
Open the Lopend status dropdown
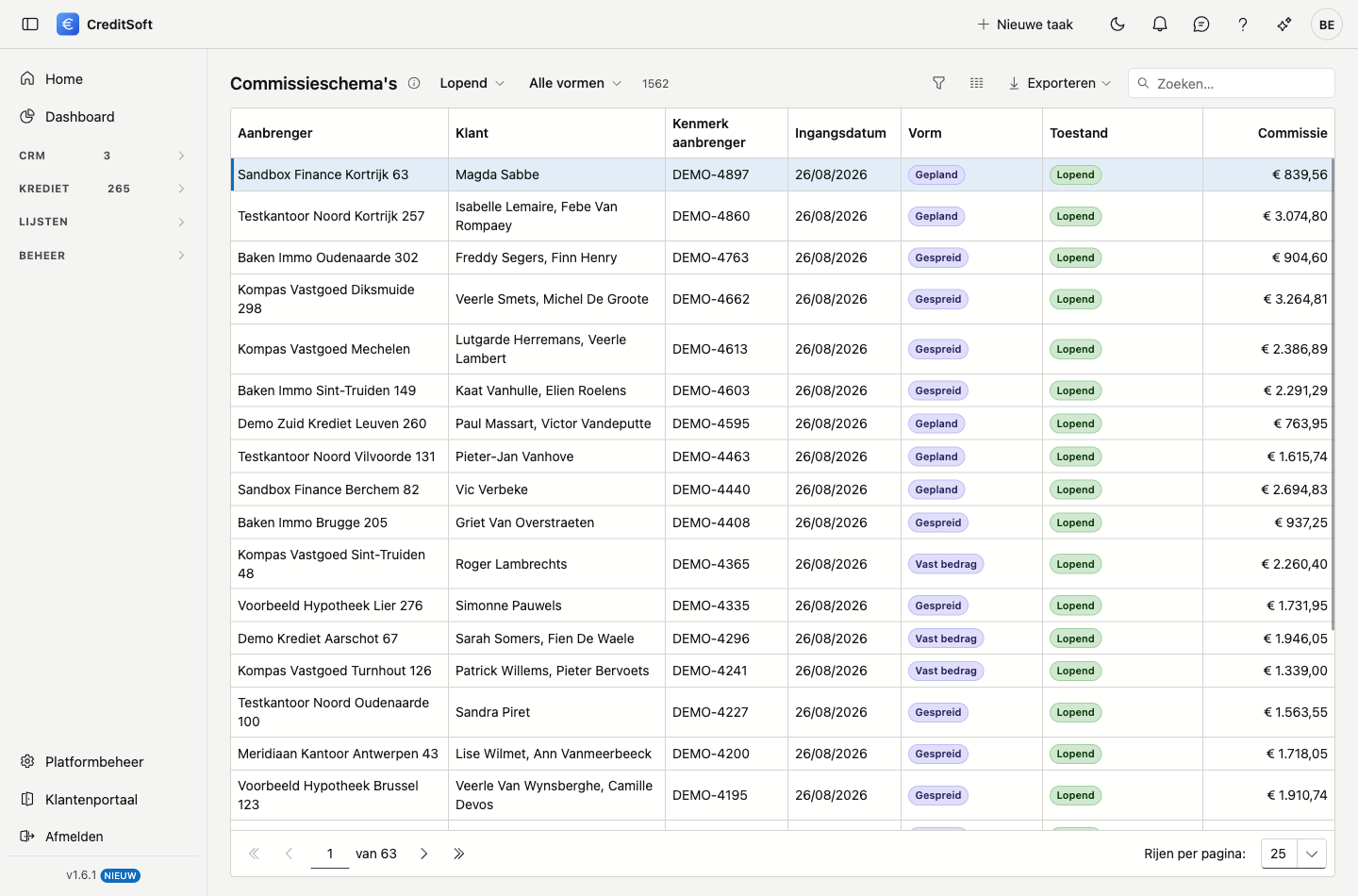(472, 83)
